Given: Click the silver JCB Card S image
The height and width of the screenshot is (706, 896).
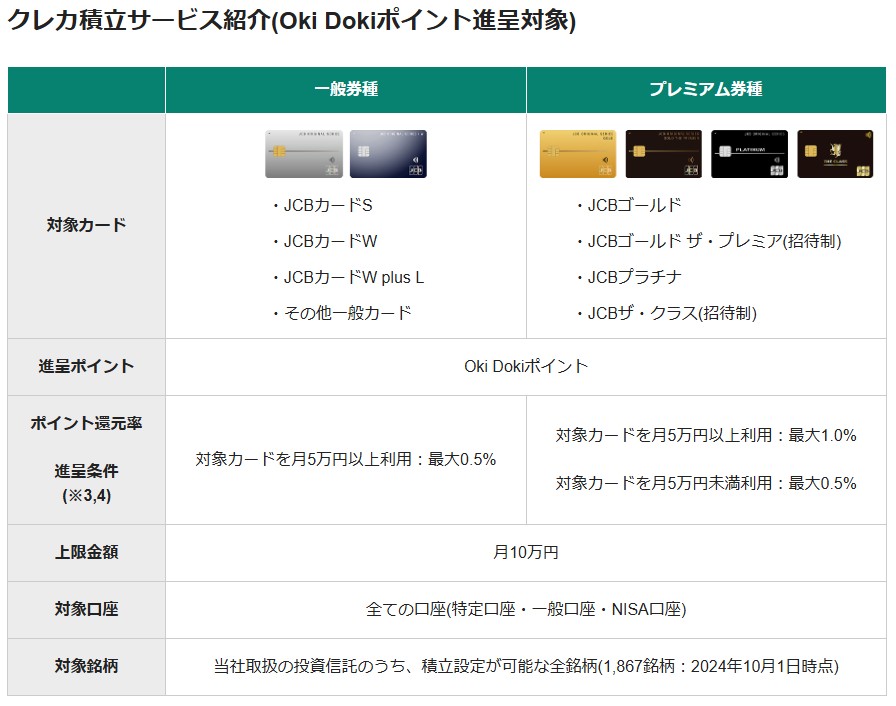Looking at the screenshot, I should tap(303, 154).
